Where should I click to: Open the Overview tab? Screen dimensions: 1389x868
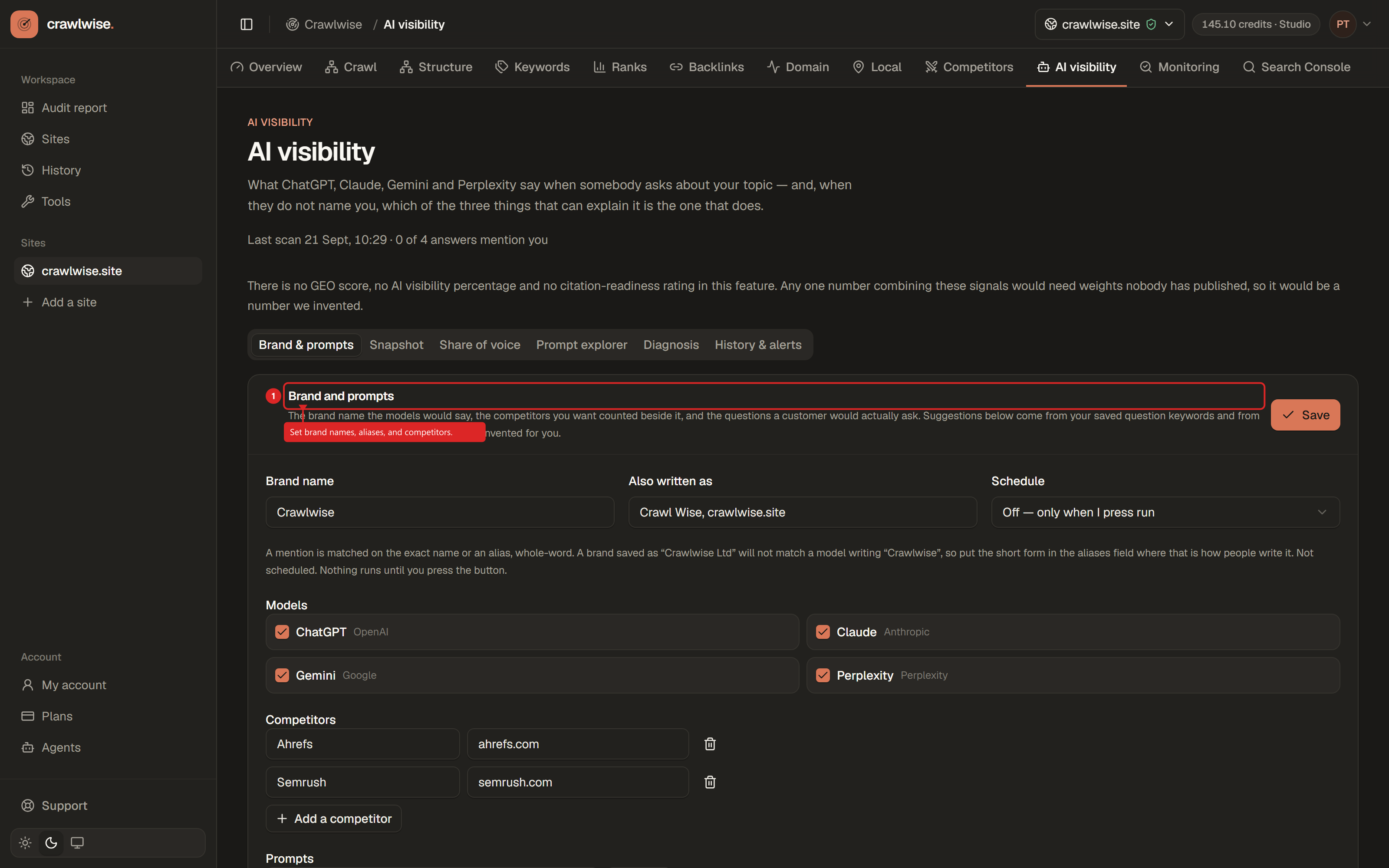tap(266, 67)
